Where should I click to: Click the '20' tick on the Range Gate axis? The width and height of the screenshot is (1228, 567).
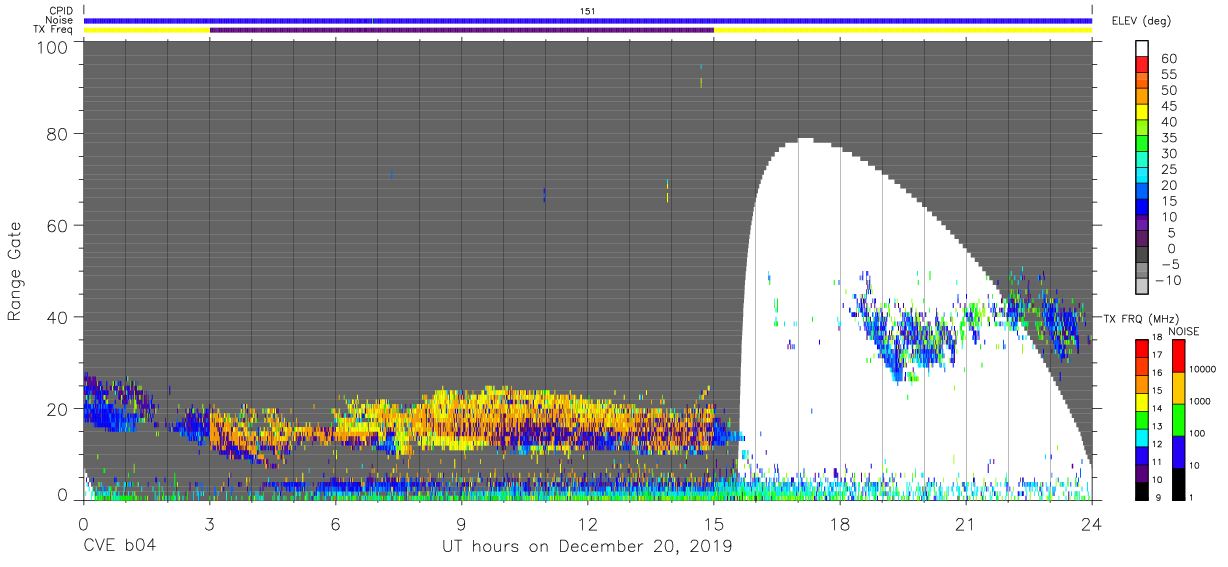pos(59,408)
